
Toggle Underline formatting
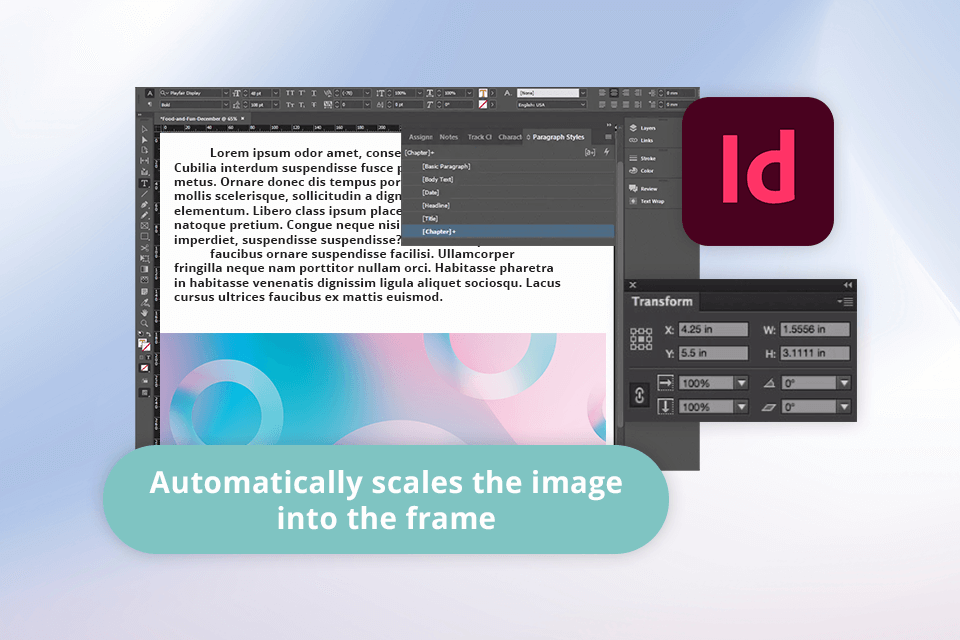313,93
